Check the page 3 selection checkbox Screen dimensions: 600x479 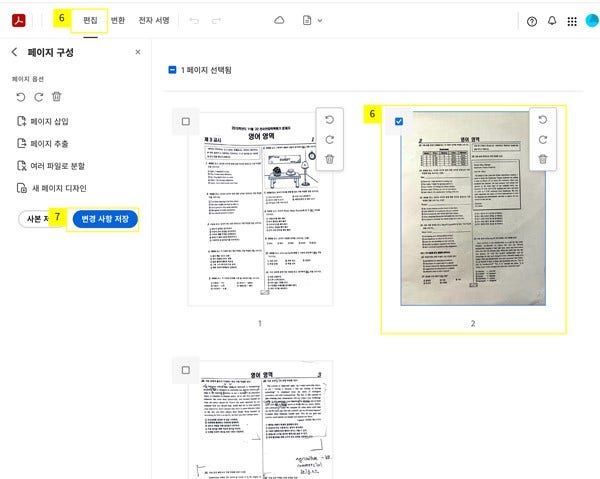pos(186,370)
